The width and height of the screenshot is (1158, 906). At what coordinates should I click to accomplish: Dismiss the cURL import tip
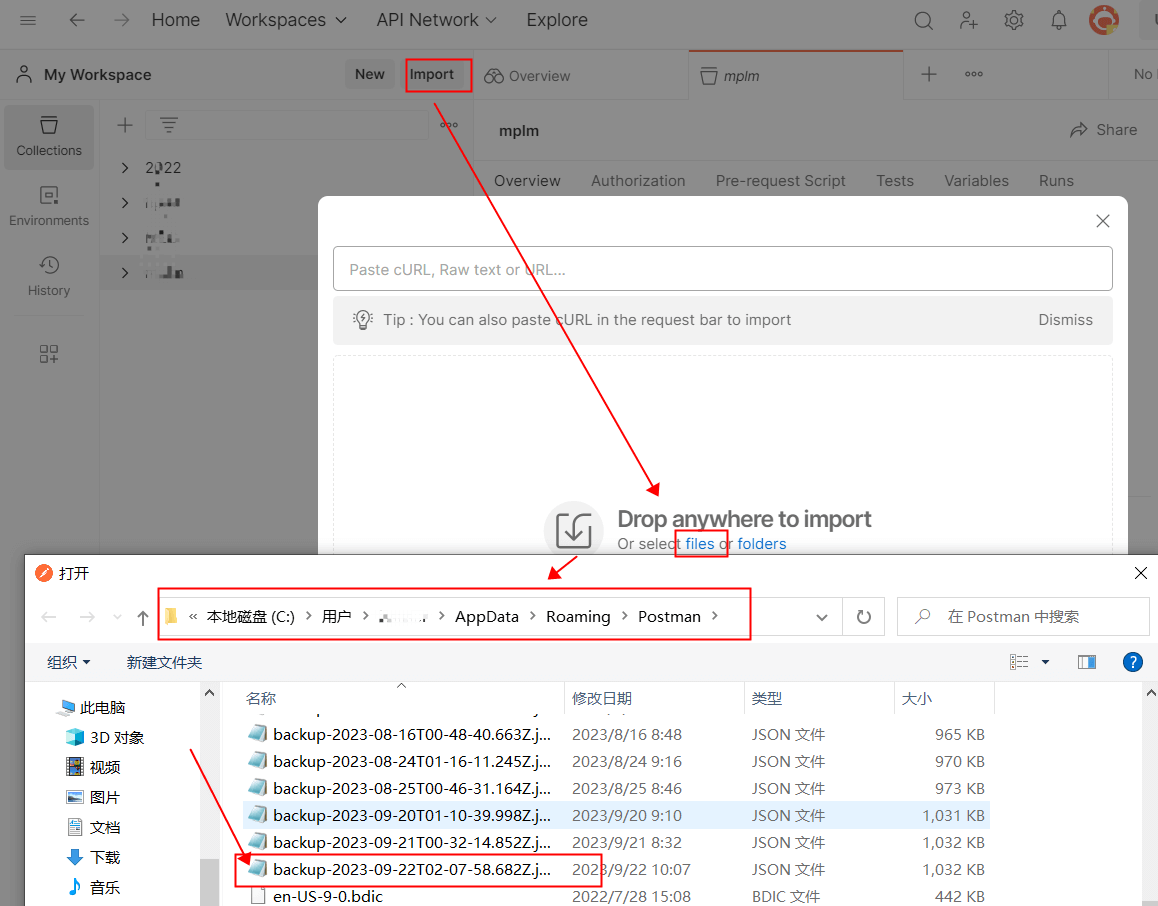click(x=1065, y=320)
